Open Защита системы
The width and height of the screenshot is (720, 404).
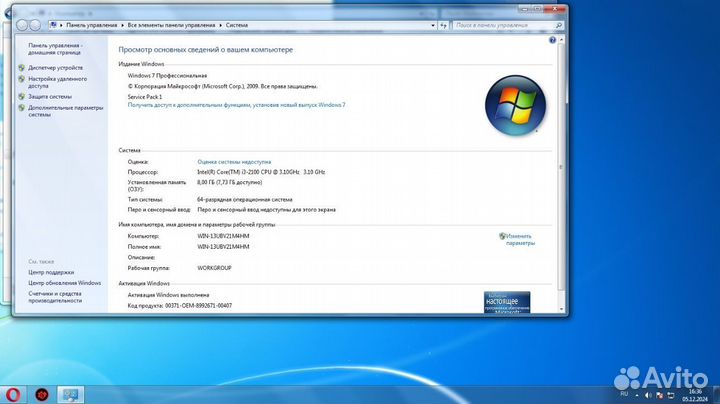coord(50,96)
